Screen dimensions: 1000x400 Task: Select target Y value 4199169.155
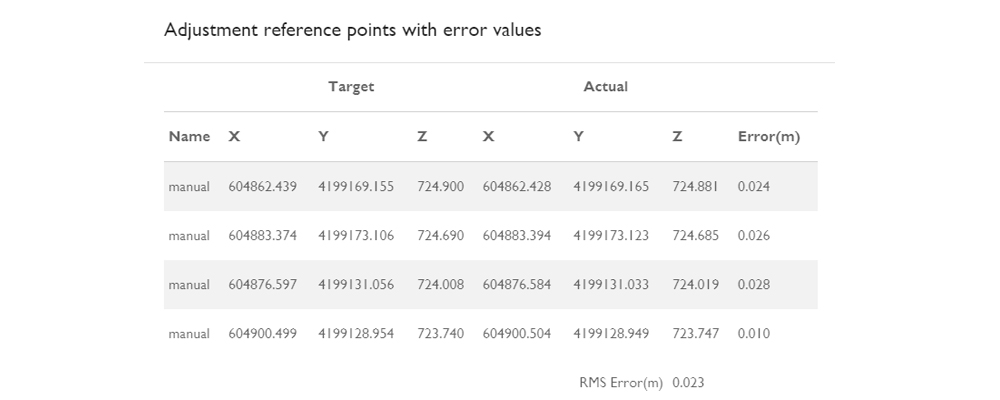coord(356,186)
